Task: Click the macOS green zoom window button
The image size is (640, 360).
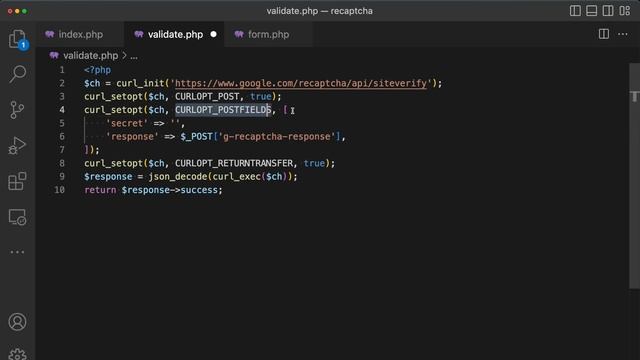Action: 24,11
